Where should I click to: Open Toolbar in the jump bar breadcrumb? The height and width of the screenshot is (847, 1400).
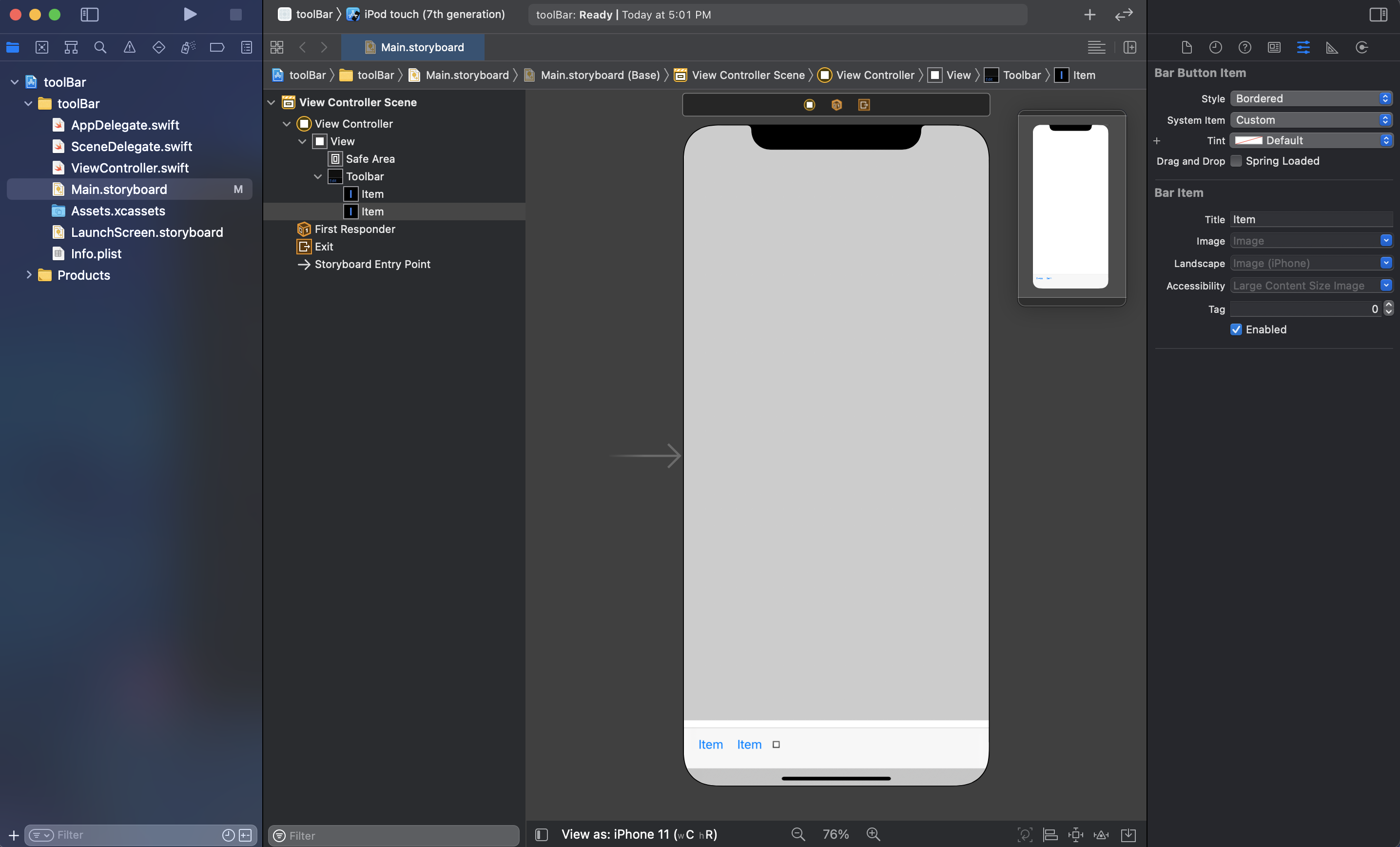coord(1021,75)
